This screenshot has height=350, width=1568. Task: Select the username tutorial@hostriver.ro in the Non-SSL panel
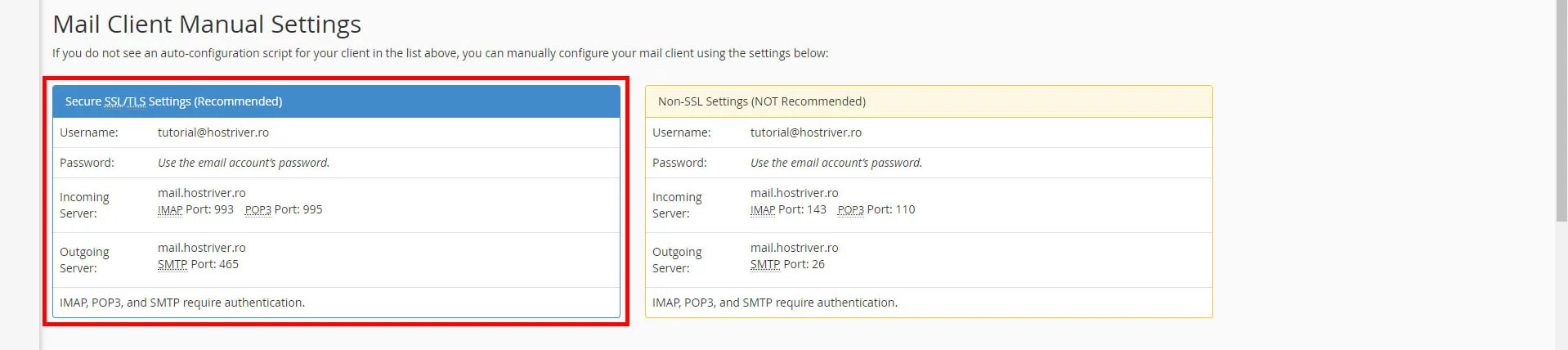(806, 132)
